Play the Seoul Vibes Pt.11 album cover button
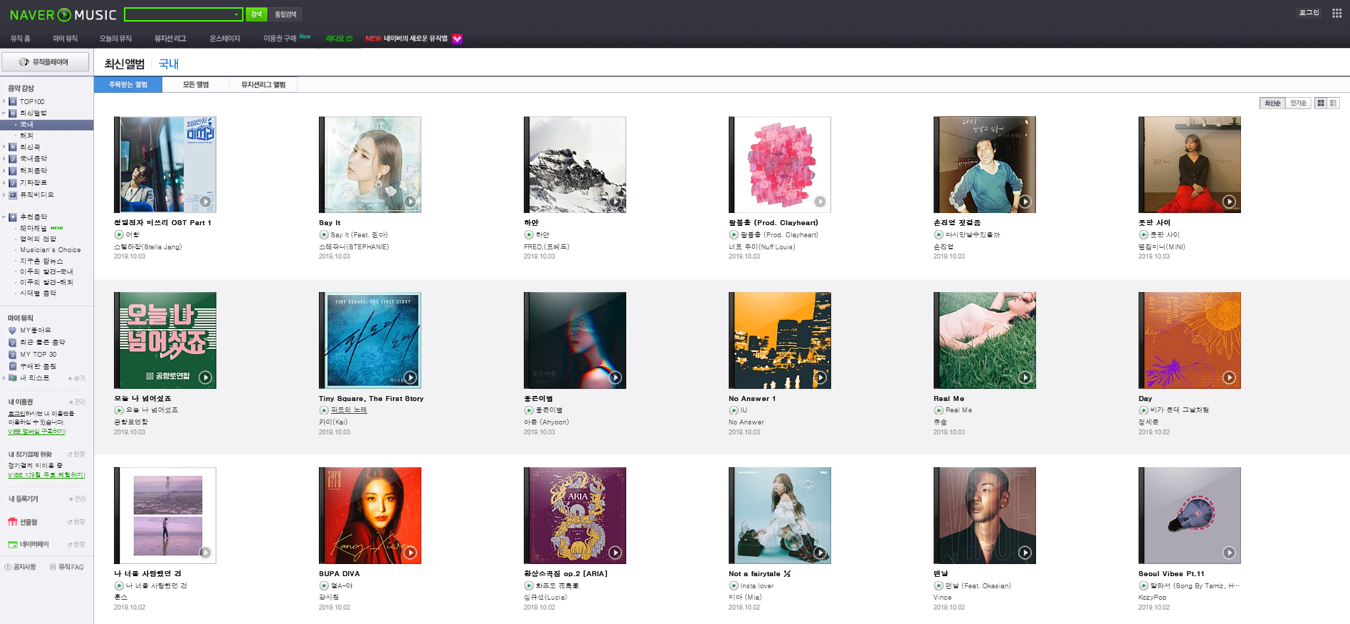 coord(1229,553)
